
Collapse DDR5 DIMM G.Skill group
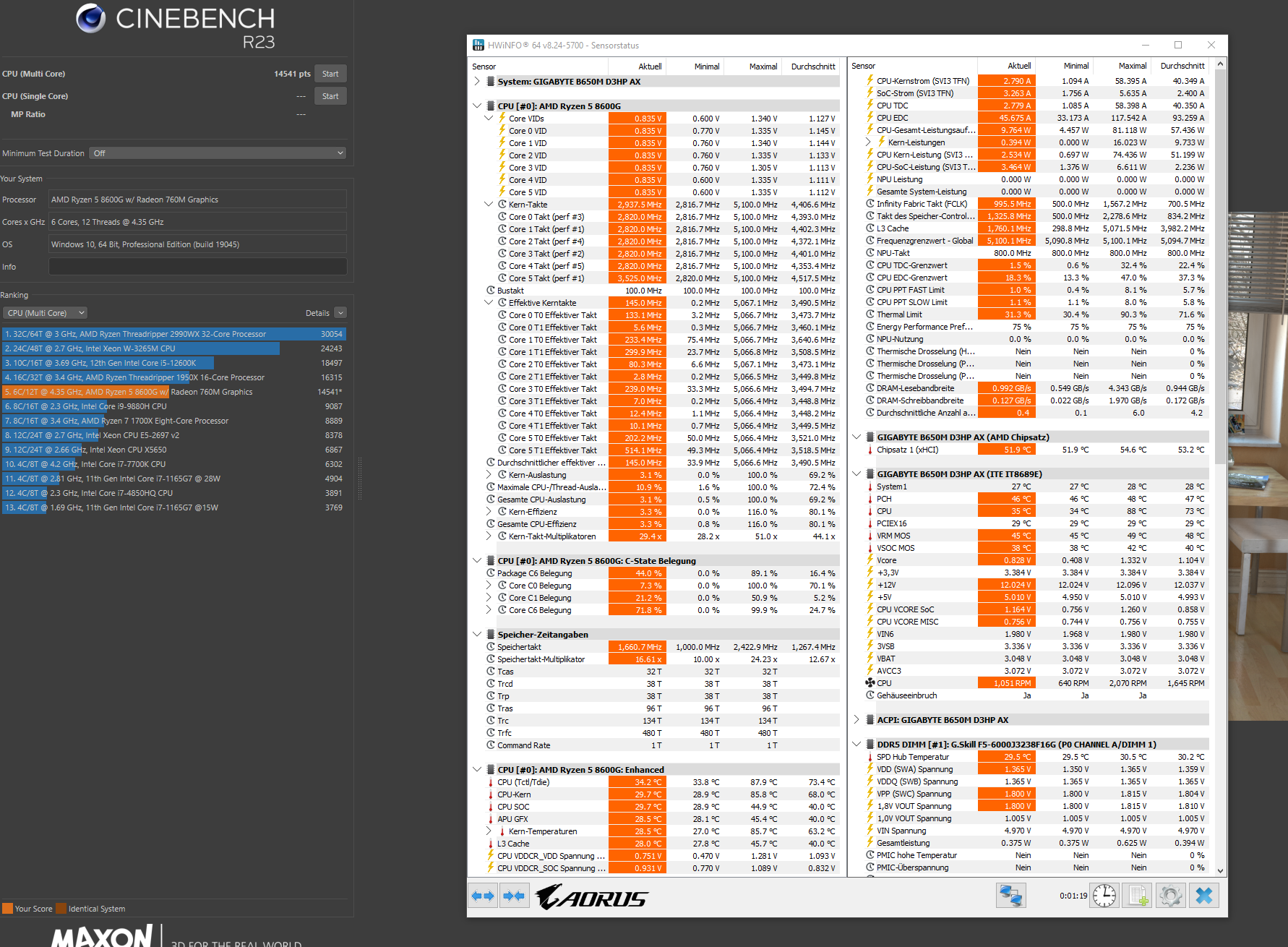[x=856, y=745]
